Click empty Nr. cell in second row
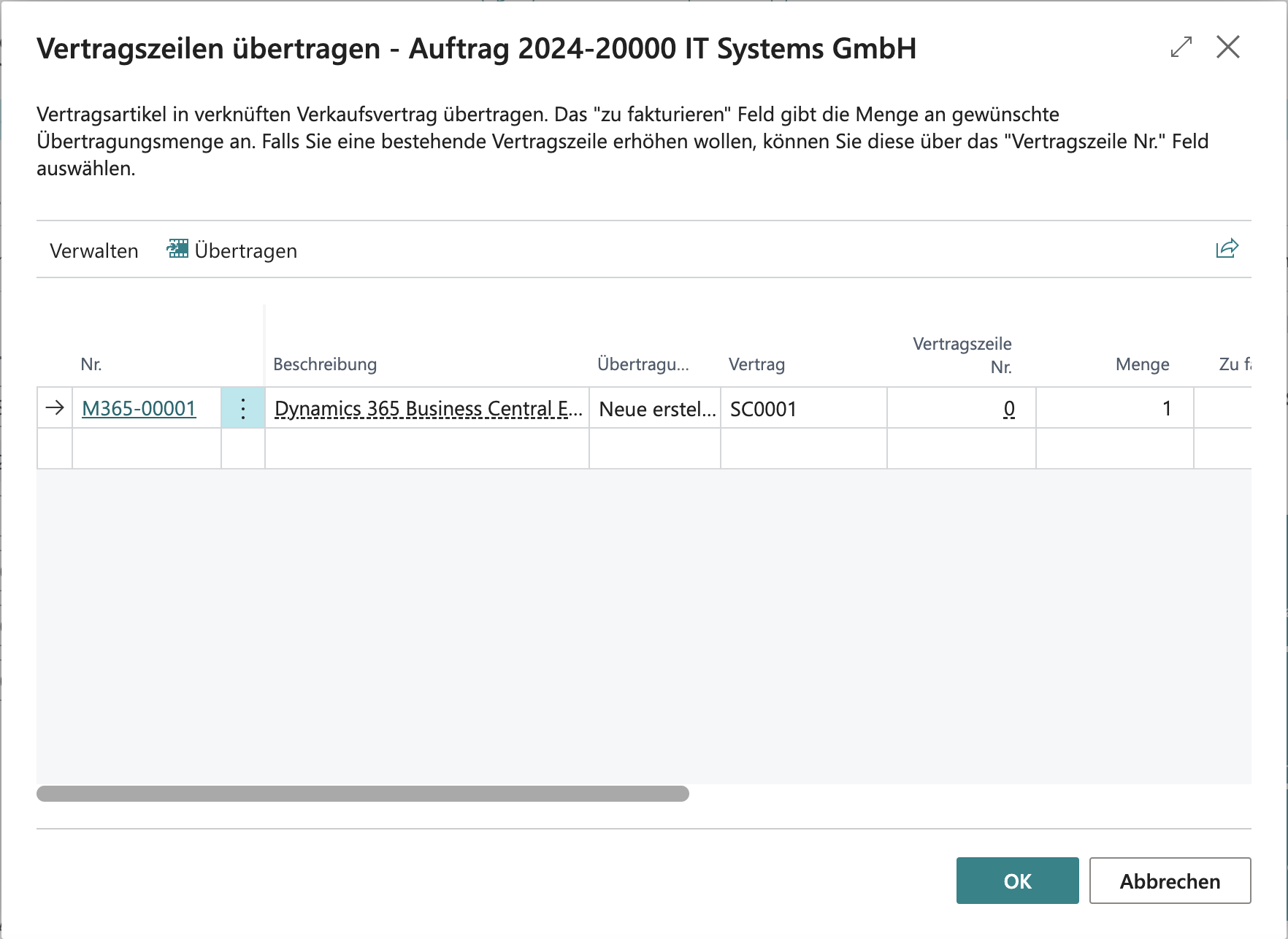 pos(147,448)
